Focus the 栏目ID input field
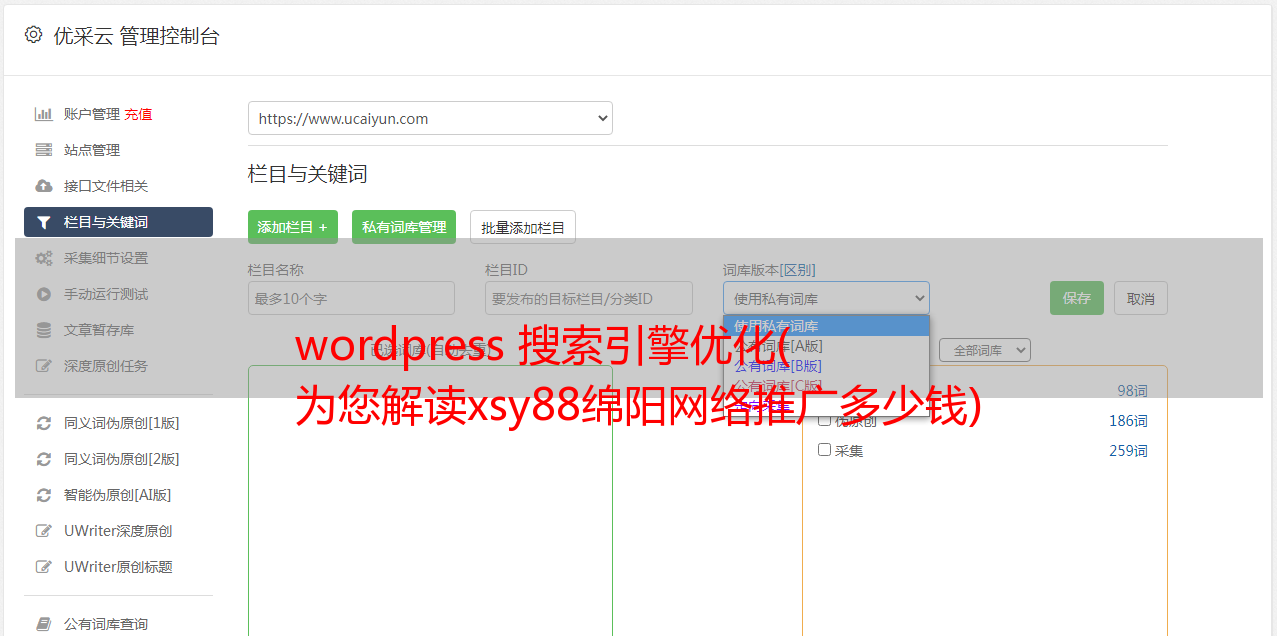1277x636 pixels. pos(589,298)
